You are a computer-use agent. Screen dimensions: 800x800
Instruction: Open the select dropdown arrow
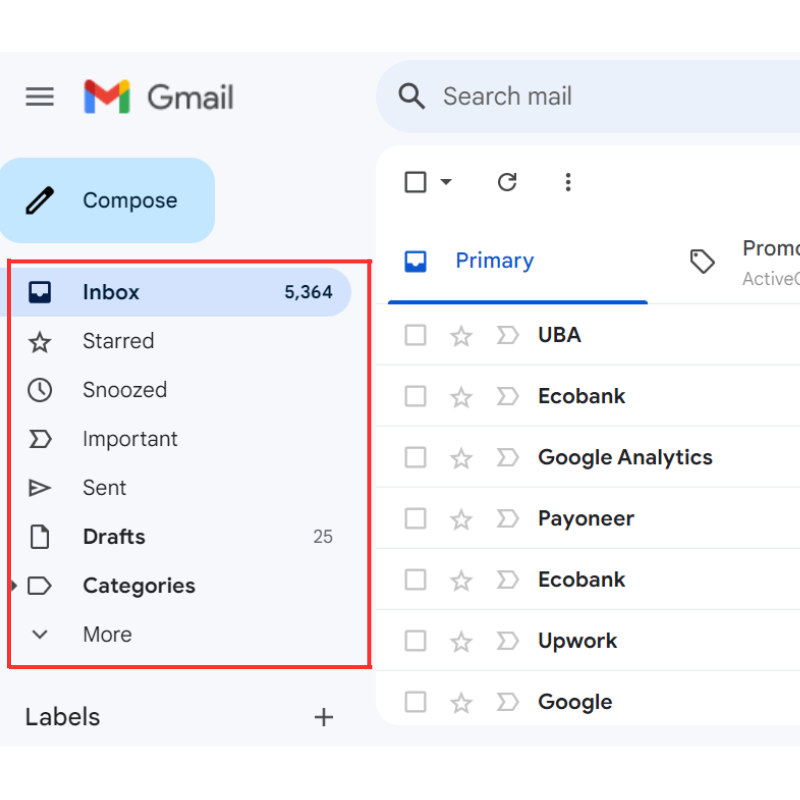(446, 182)
